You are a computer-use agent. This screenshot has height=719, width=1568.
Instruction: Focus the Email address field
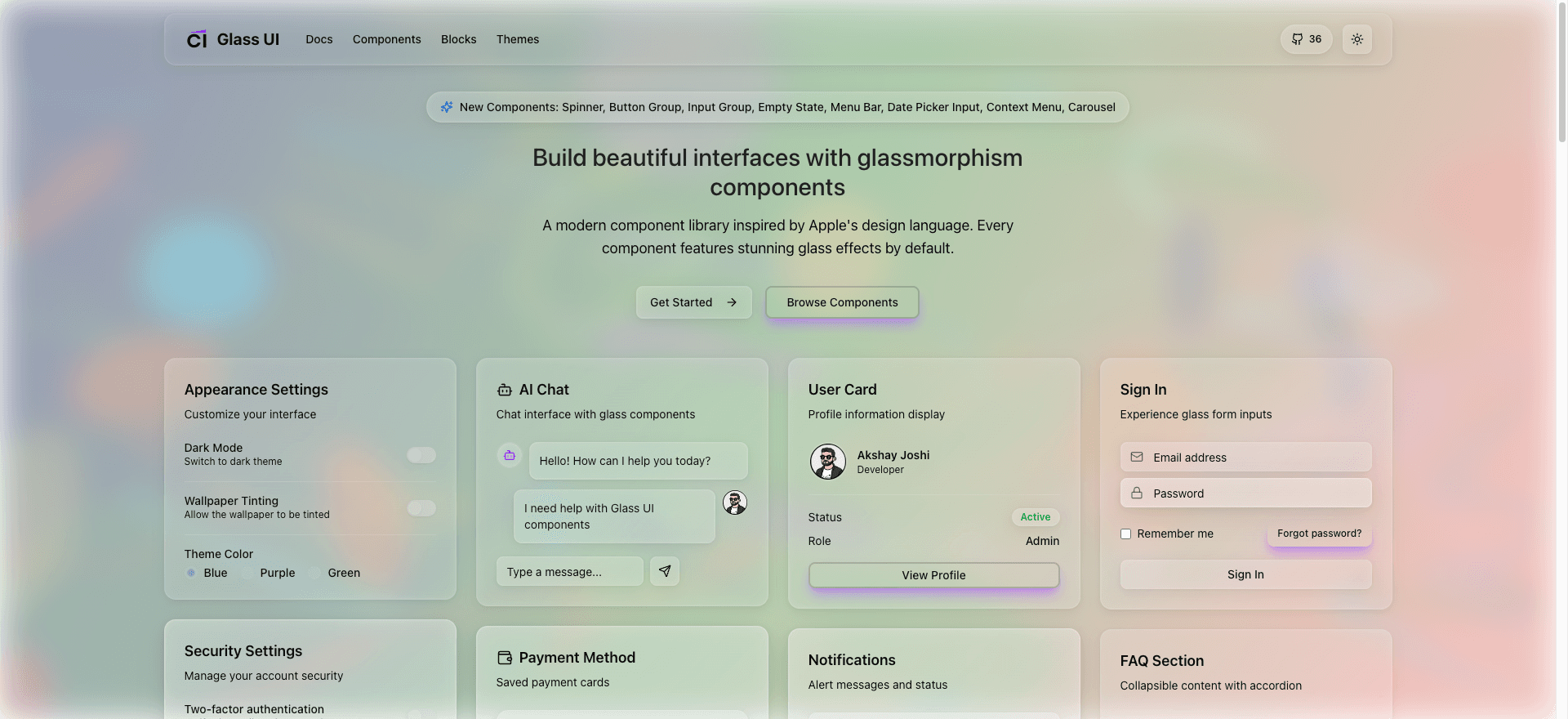[1246, 457]
